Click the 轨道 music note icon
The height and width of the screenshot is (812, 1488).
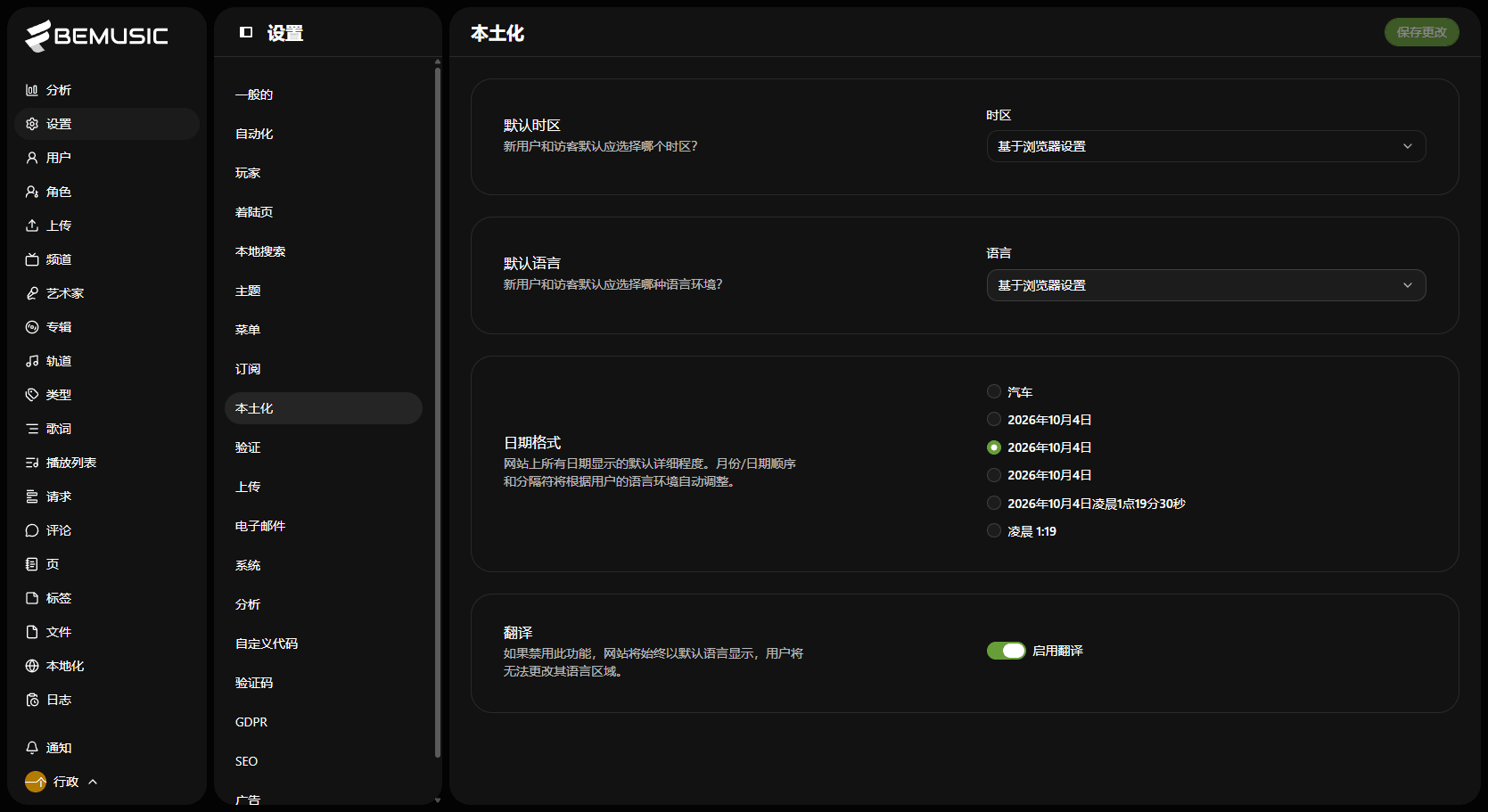click(x=32, y=361)
